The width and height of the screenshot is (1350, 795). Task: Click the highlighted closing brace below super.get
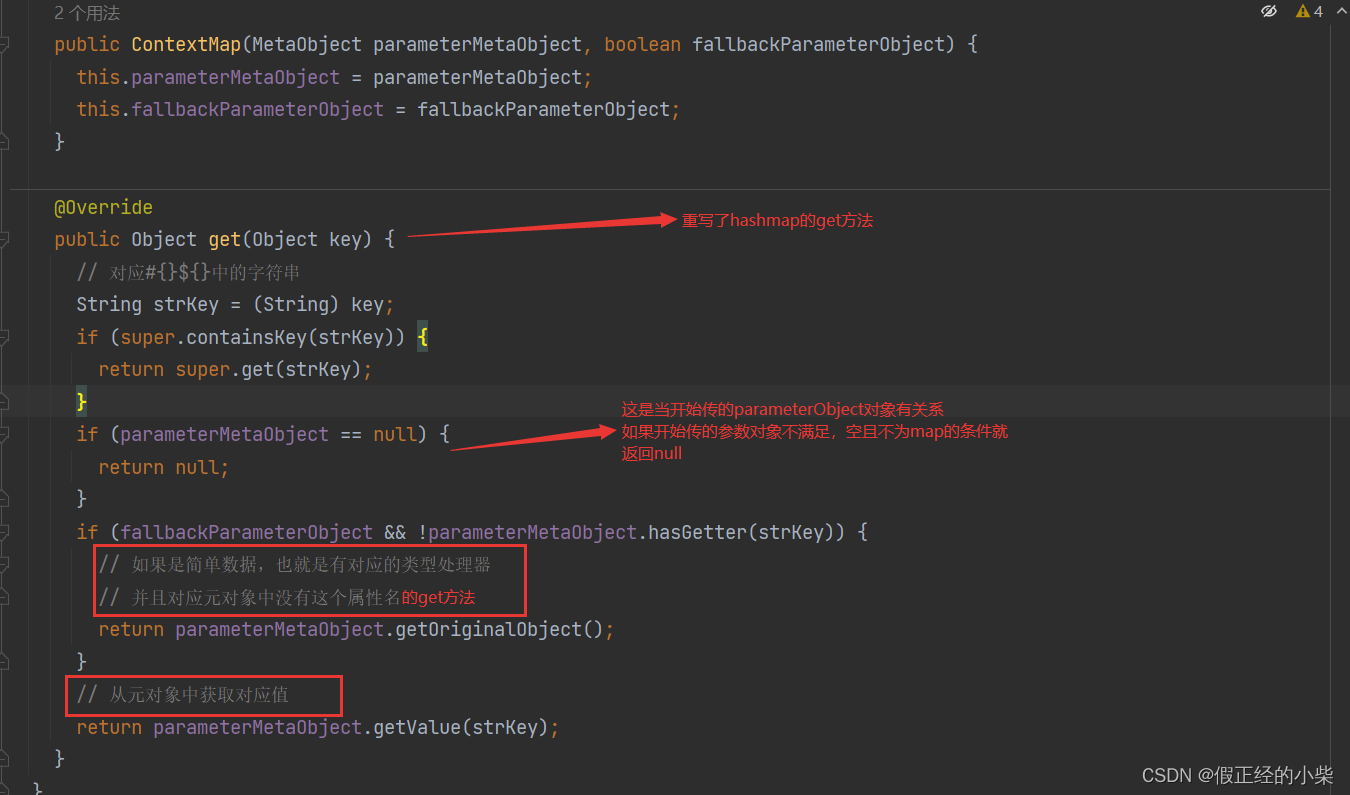[x=82, y=402]
